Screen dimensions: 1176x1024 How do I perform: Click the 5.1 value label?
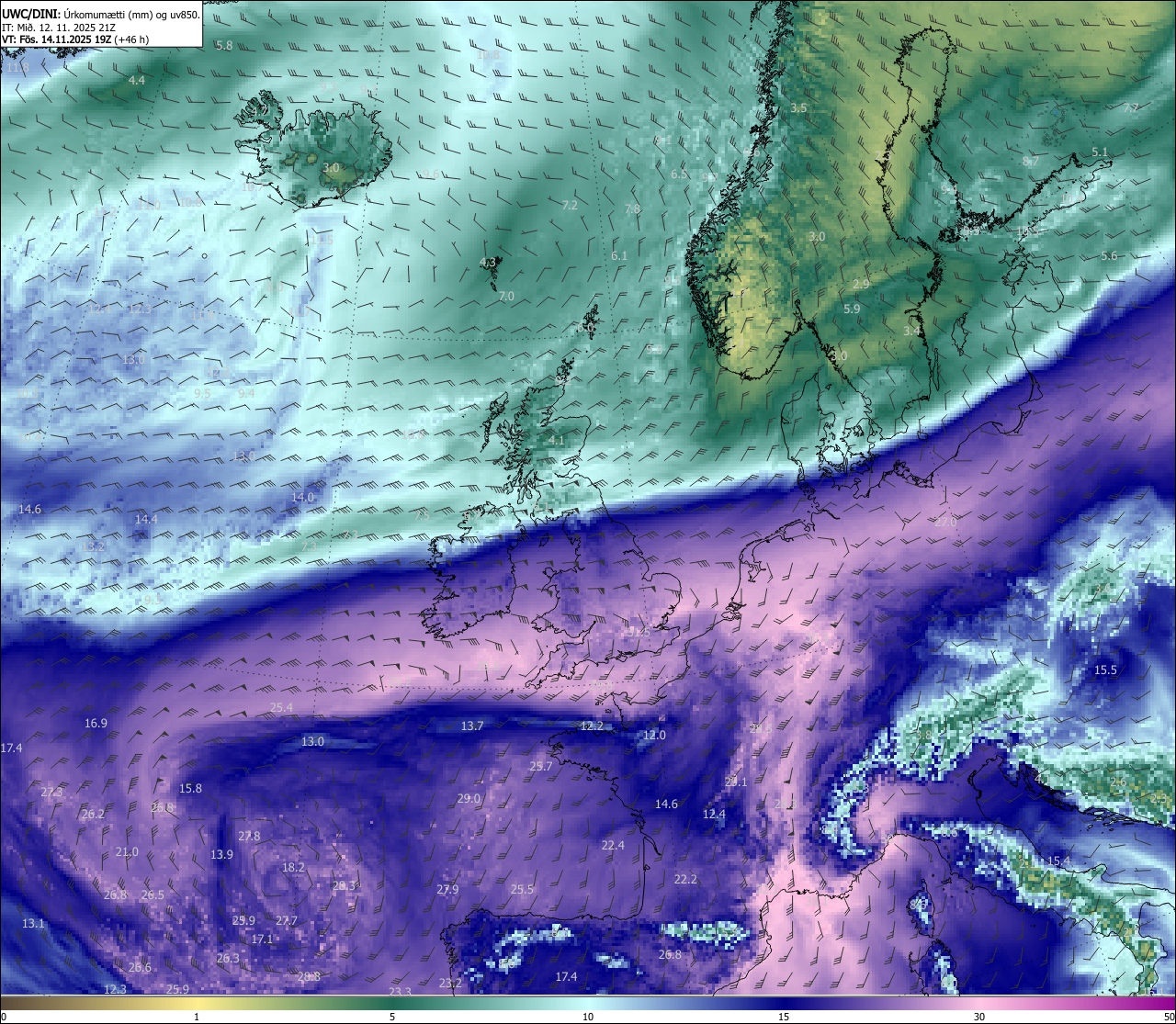coord(1100,152)
